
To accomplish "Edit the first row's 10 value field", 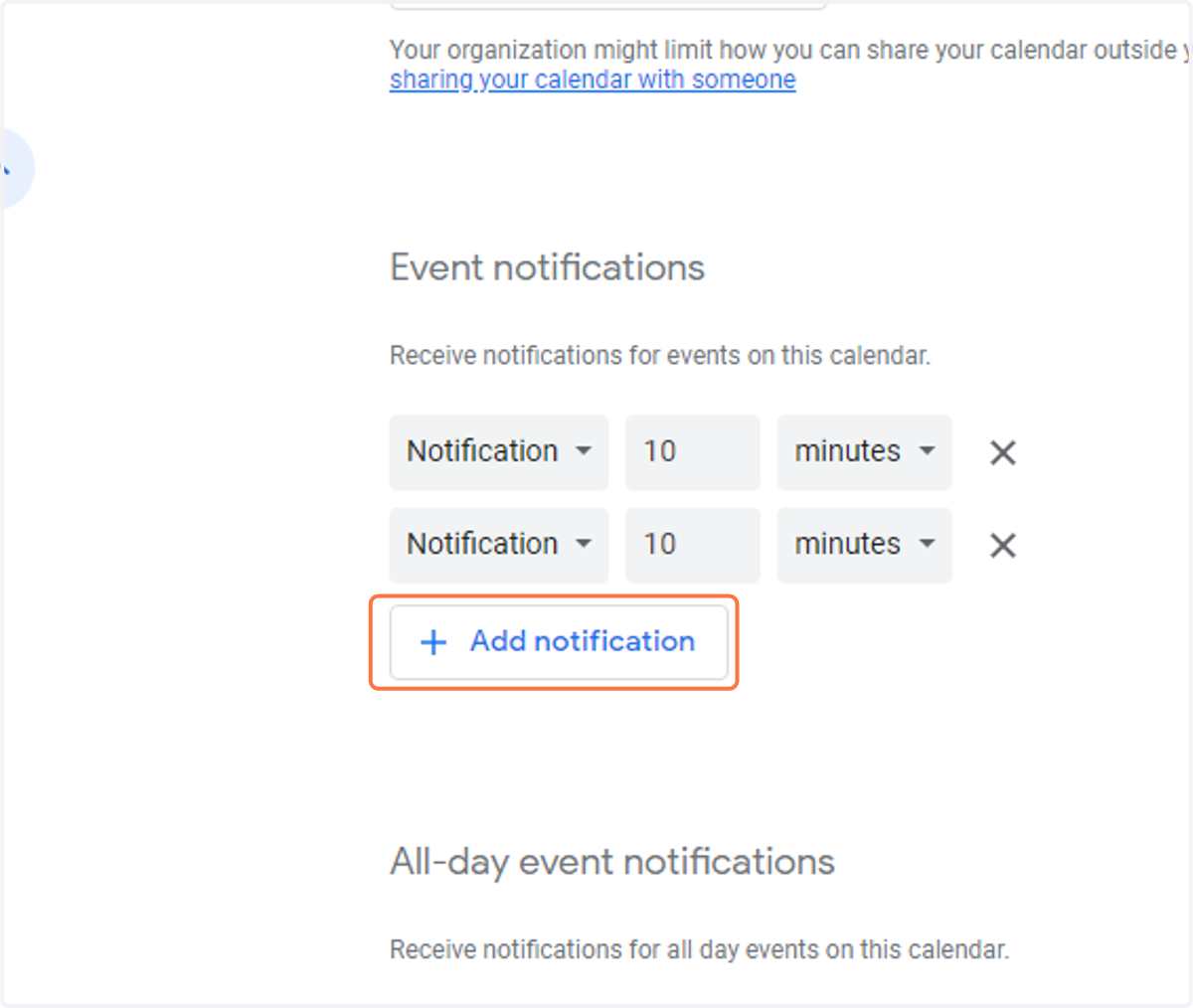I will point(693,452).
